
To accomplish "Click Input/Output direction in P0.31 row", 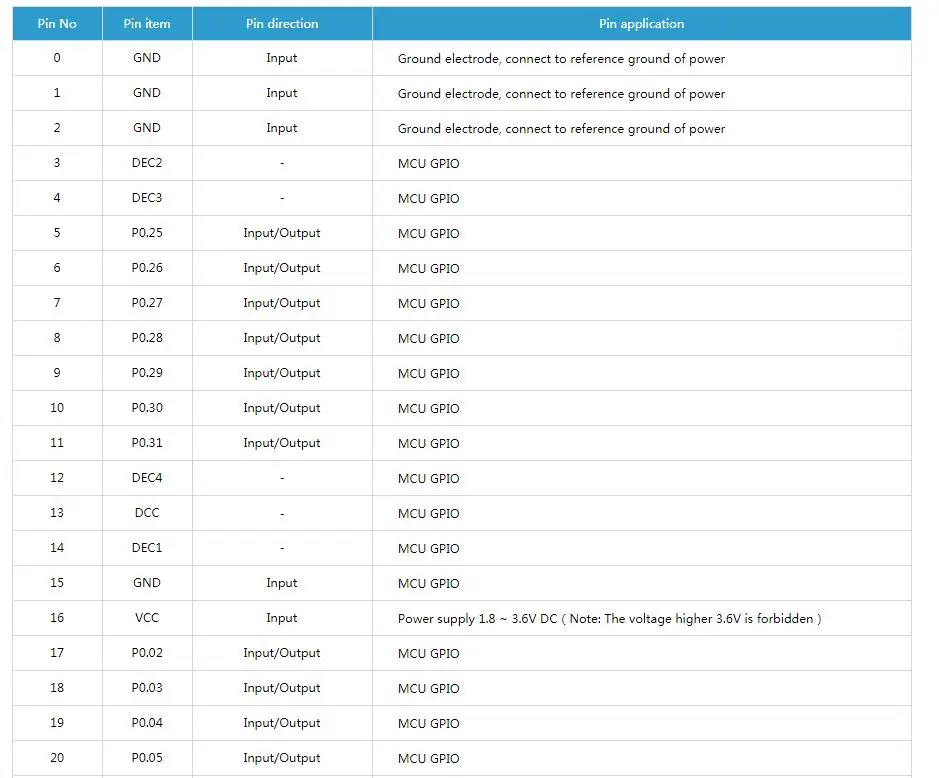I will tap(282, 443).
